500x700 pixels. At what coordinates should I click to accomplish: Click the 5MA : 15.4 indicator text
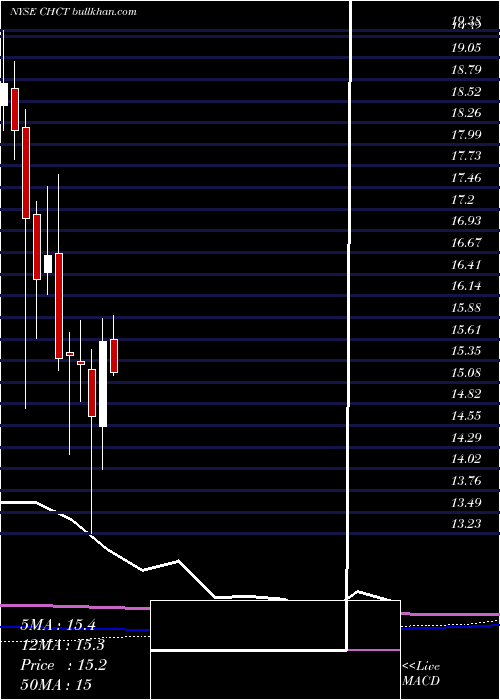pos(58,625)
